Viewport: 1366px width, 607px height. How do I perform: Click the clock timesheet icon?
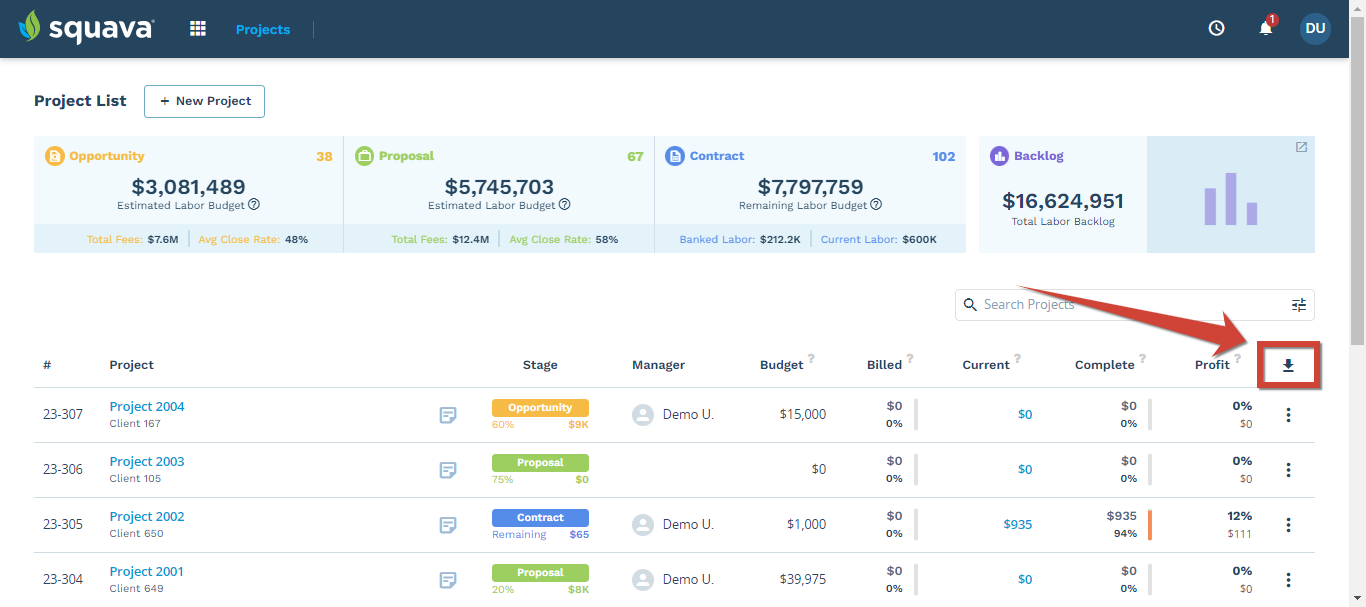point(1216,28)
